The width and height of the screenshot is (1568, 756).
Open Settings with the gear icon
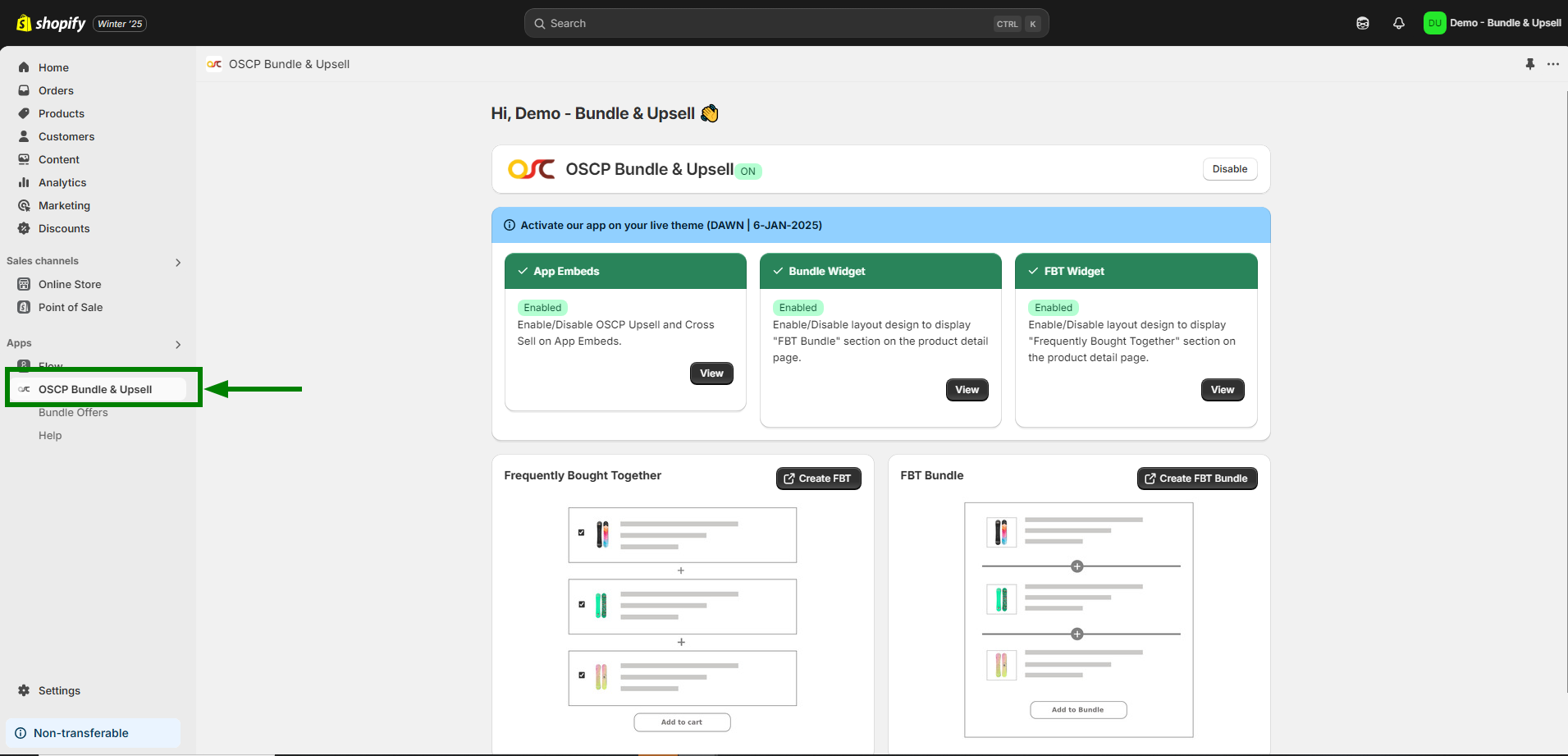pos(24,690)
